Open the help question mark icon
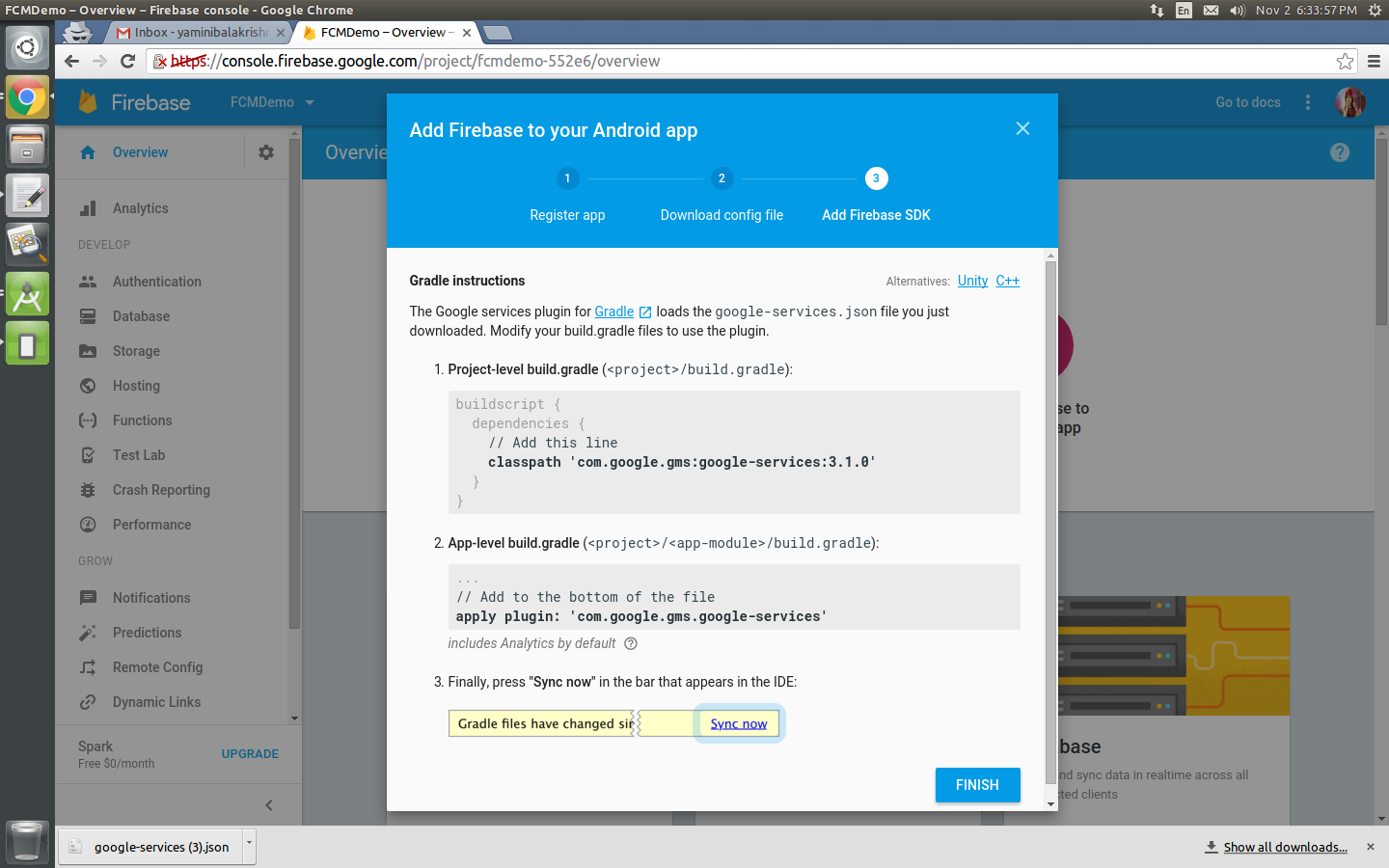 point(1340,152)
